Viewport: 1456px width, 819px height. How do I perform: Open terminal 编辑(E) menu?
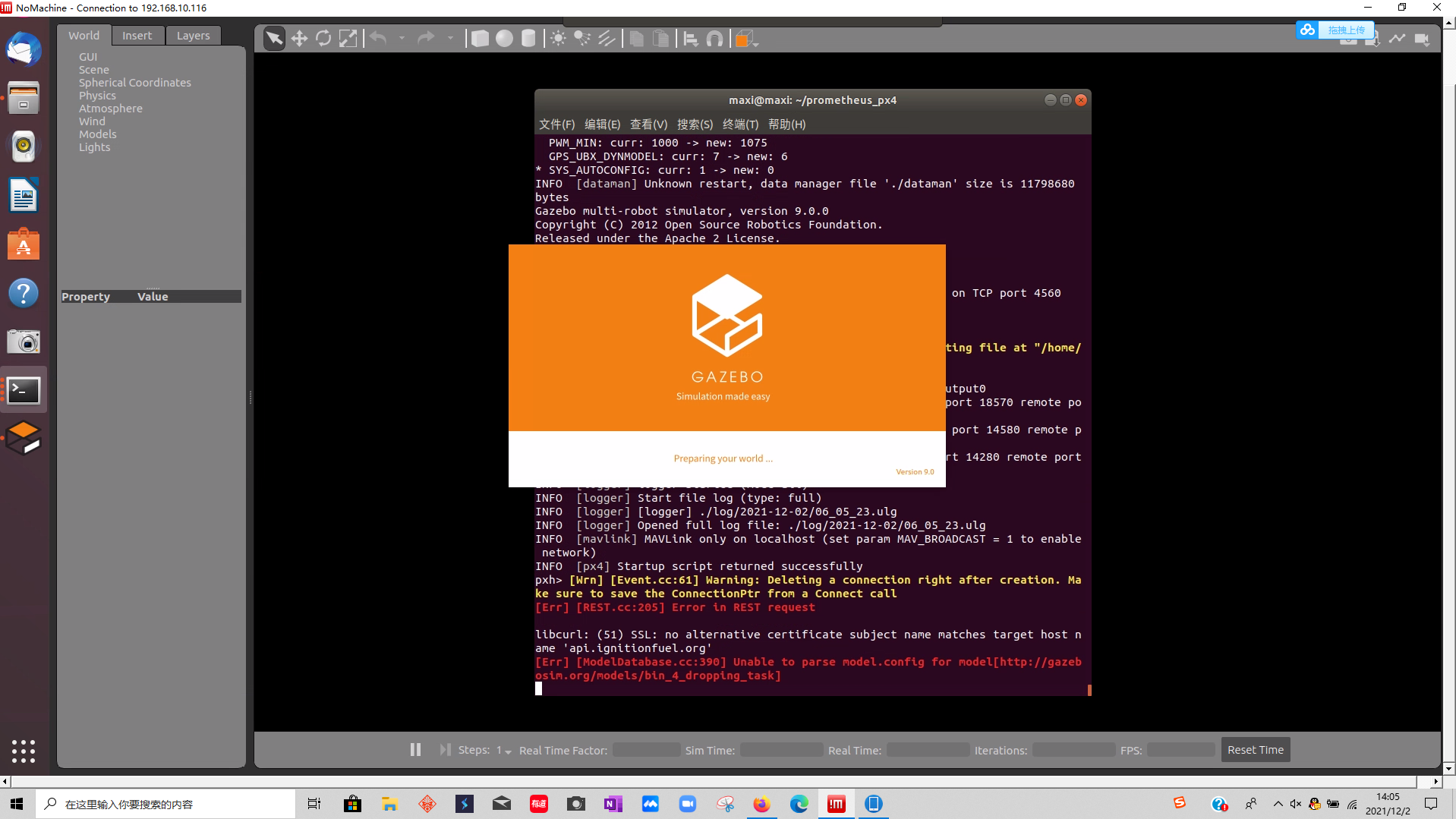603,124
